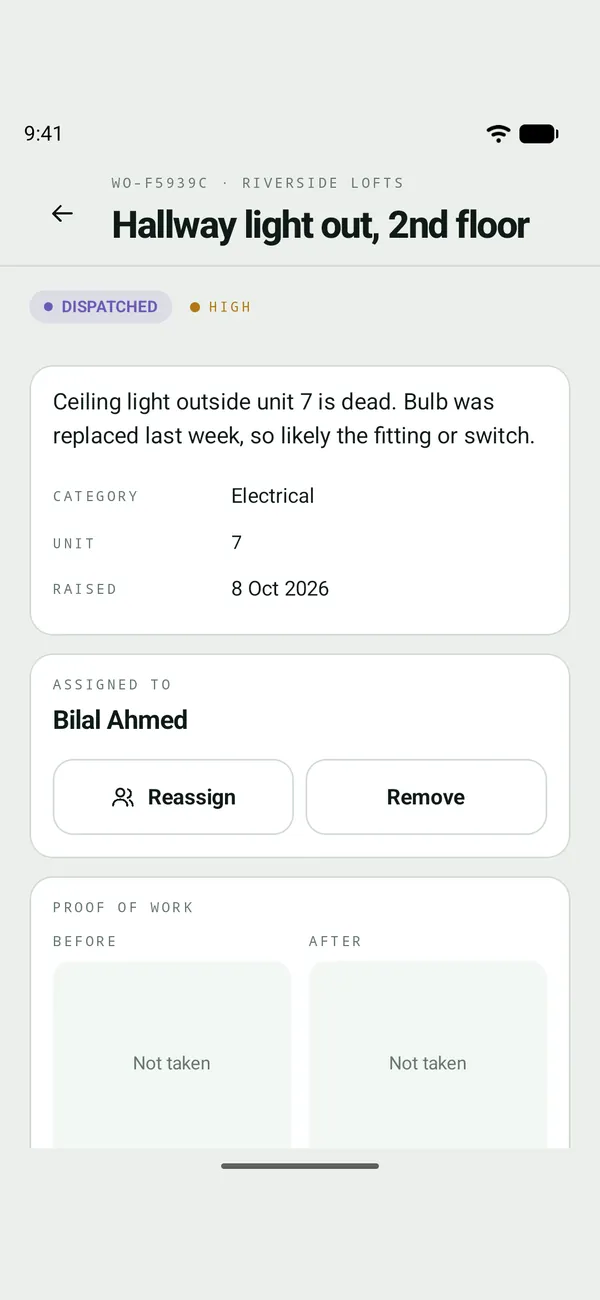
Task: Click the people icon on Reassign
Action: (123, 797)
